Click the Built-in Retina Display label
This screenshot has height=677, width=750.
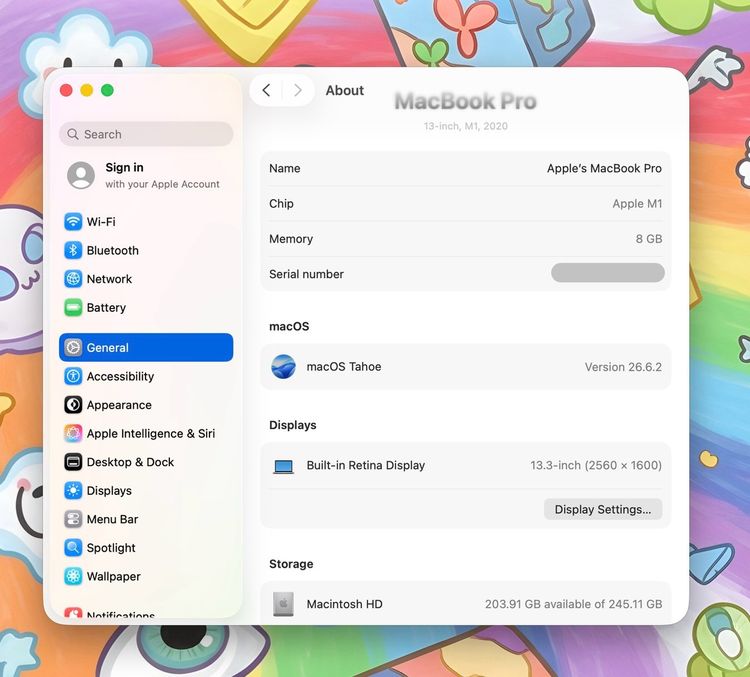pyautogui.click(x=365, y=466)
